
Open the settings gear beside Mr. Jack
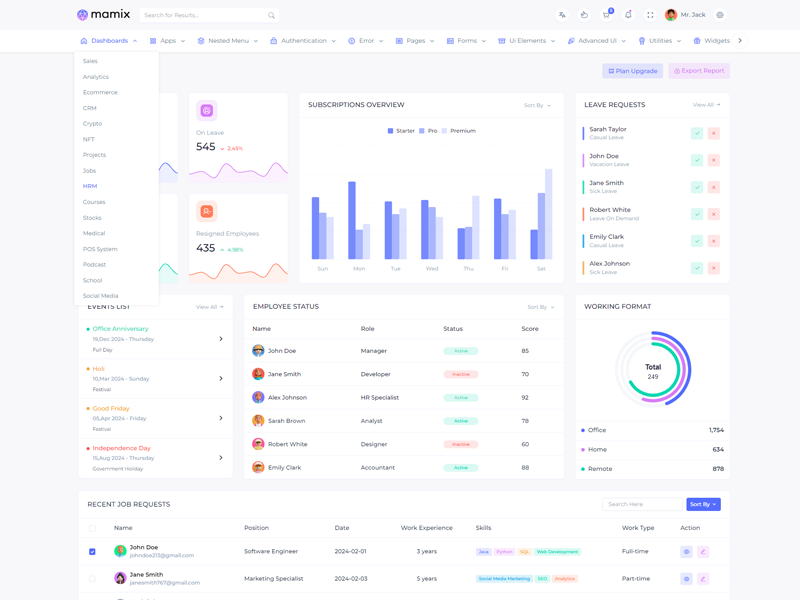click(720, 15)
